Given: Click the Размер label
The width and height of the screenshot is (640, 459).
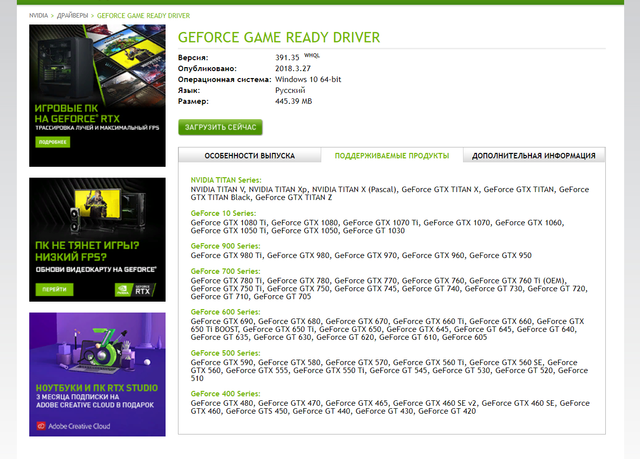Looking at the screenshot, I should coord(193,101).
